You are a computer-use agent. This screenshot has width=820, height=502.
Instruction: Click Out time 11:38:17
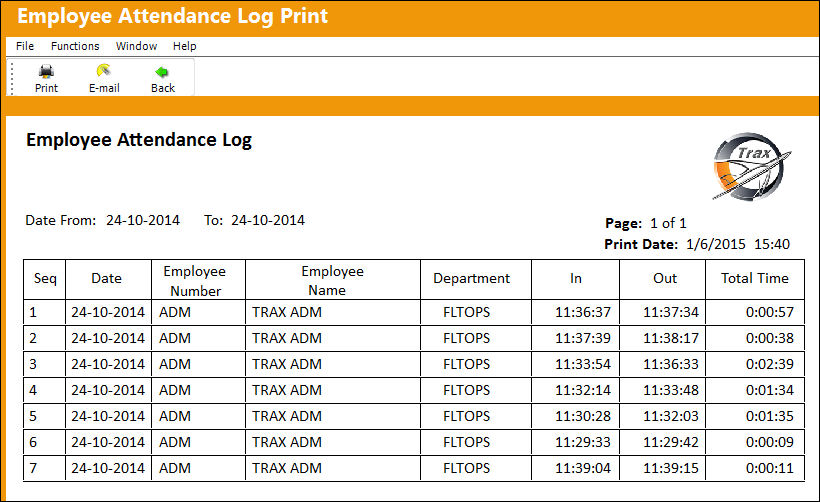[x=671, y=338]
